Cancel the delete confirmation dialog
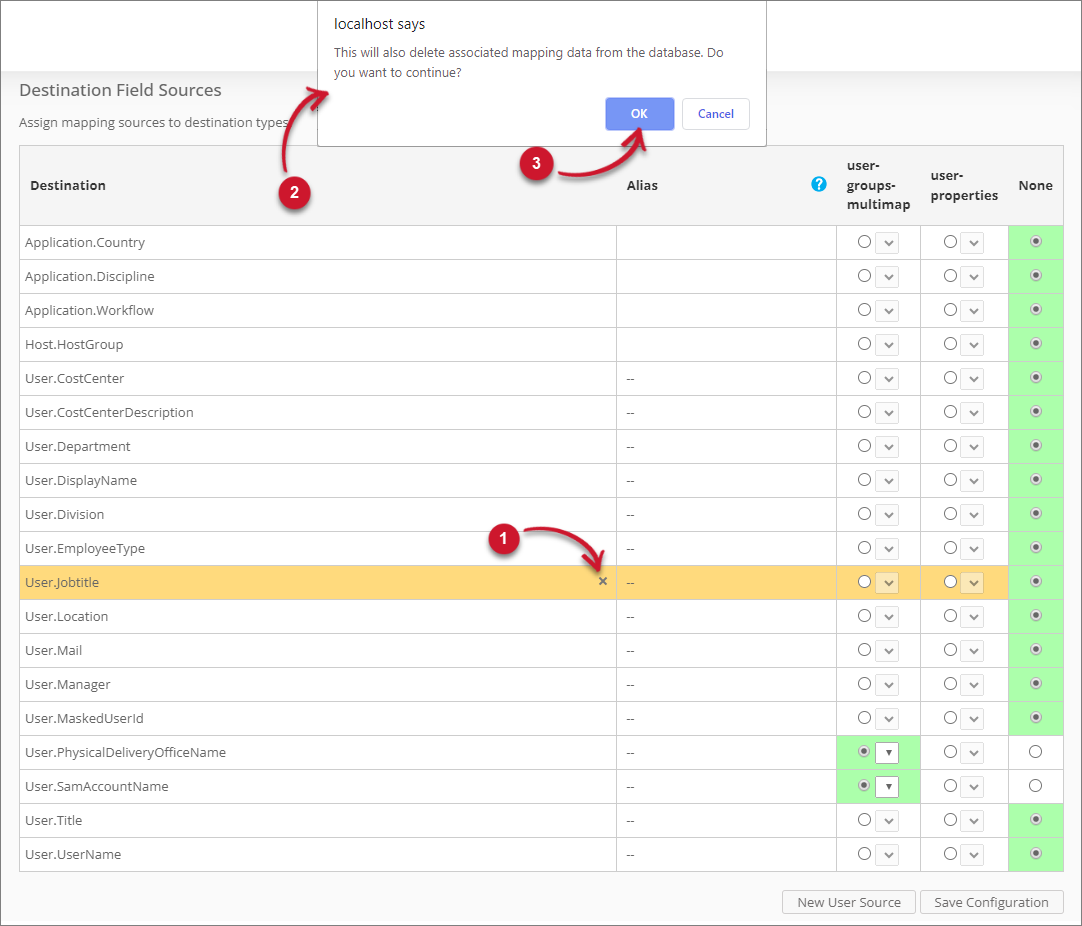This screenshot has width=1082, height=926. coord(715,114)
